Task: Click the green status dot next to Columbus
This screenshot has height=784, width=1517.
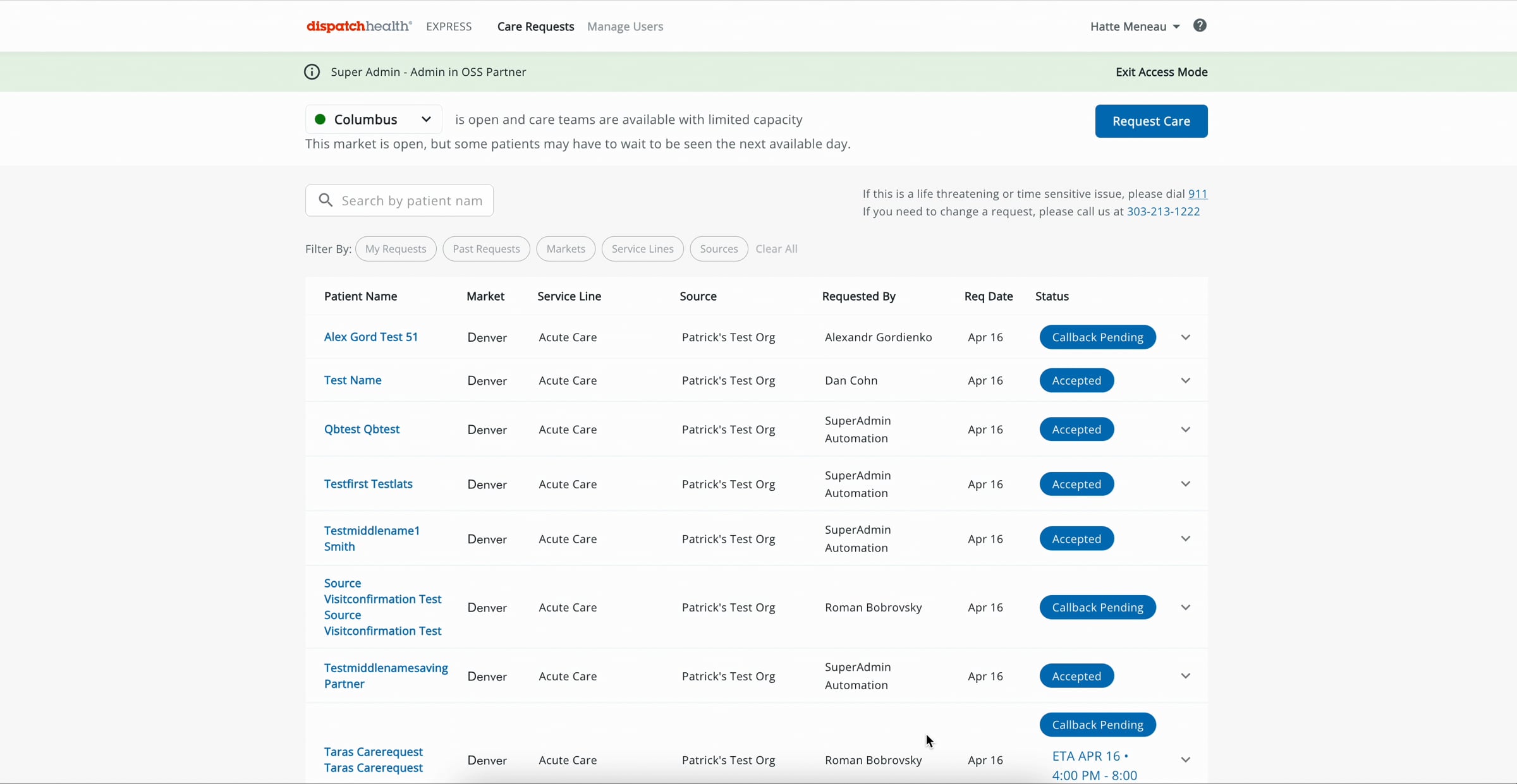Action: [320, 119]
